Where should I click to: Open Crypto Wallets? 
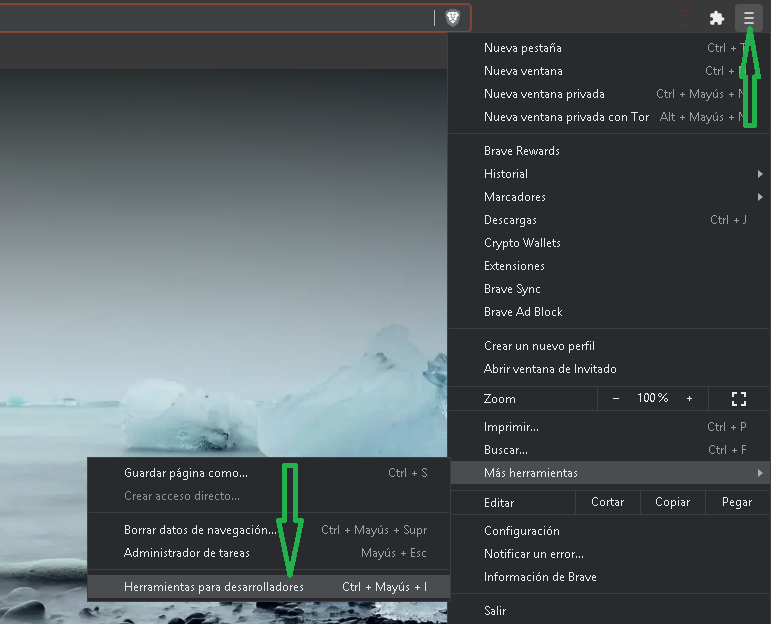point(609,243)
